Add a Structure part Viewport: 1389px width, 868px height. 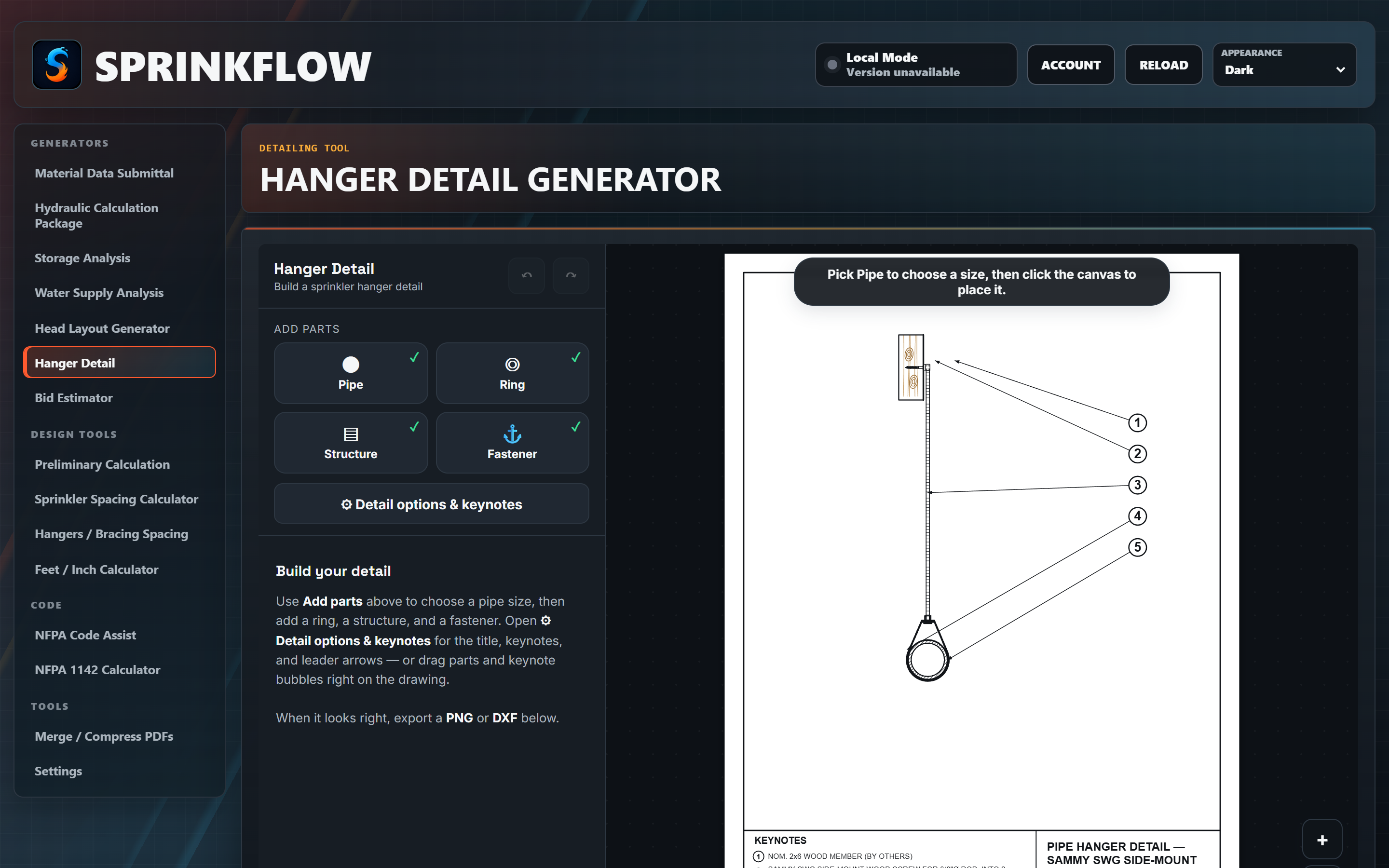click(351, 443)
